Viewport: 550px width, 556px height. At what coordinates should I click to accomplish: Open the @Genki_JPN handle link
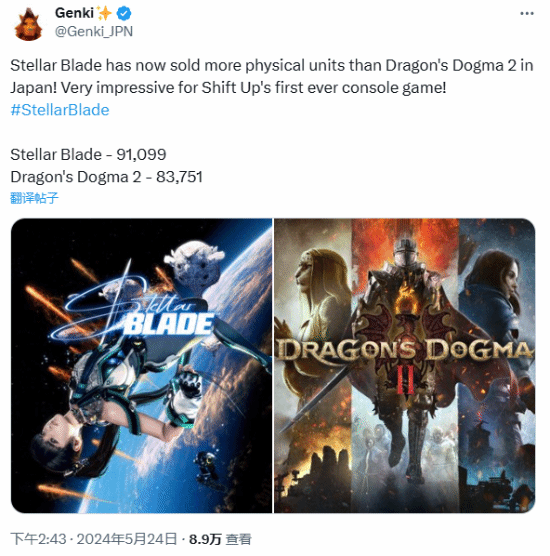94,32
